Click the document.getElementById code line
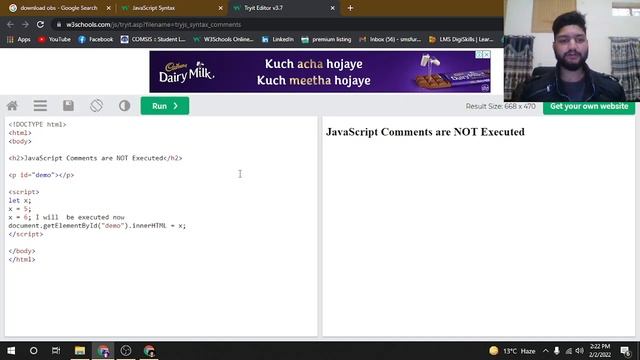This screenshot has width=640, height=360. [x=97, y=226]
